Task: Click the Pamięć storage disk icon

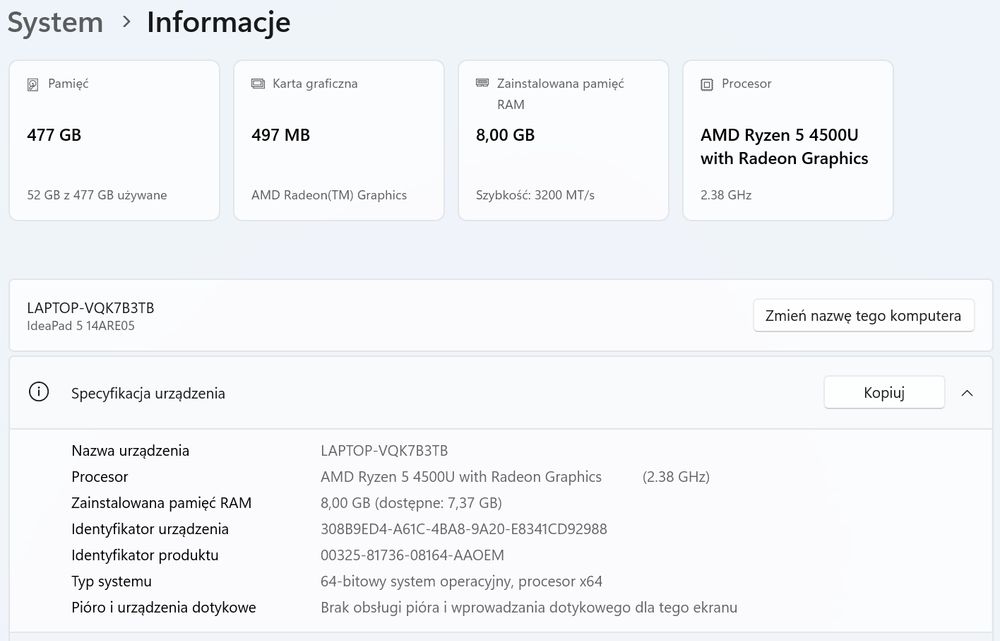Action: 33,84
